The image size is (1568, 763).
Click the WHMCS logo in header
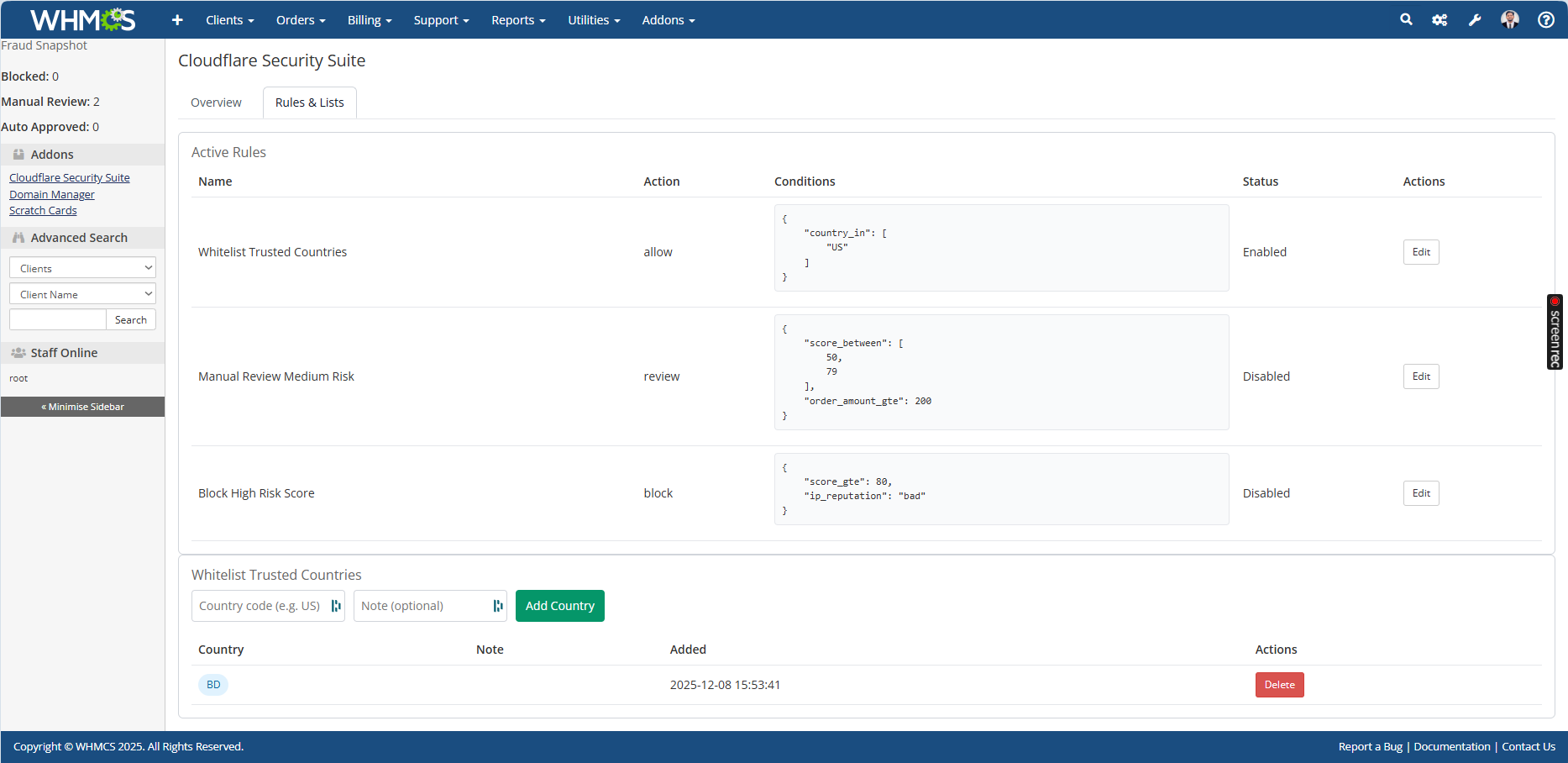82,19
